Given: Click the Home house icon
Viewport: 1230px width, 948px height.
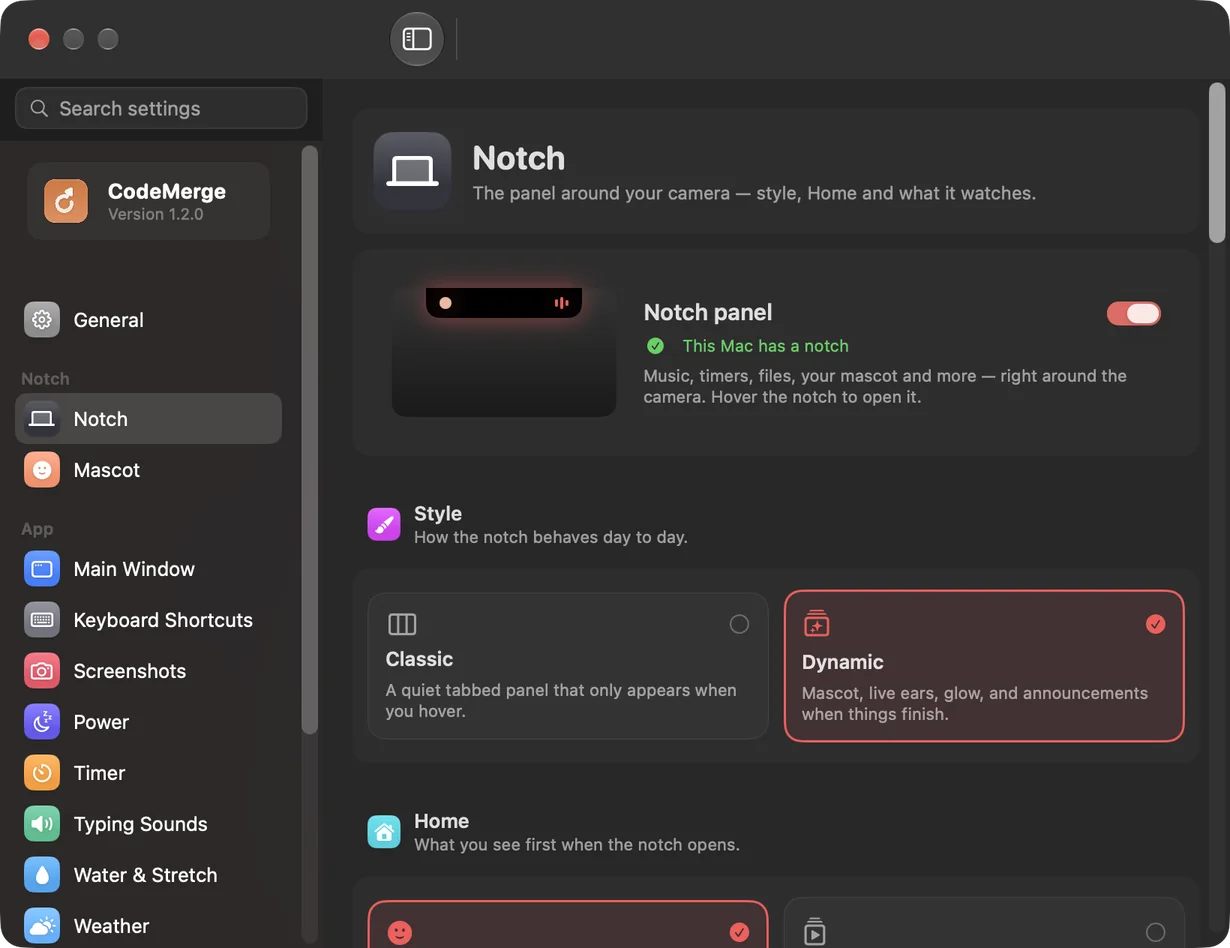Looking at the screenshot, I should pos(384,832).
